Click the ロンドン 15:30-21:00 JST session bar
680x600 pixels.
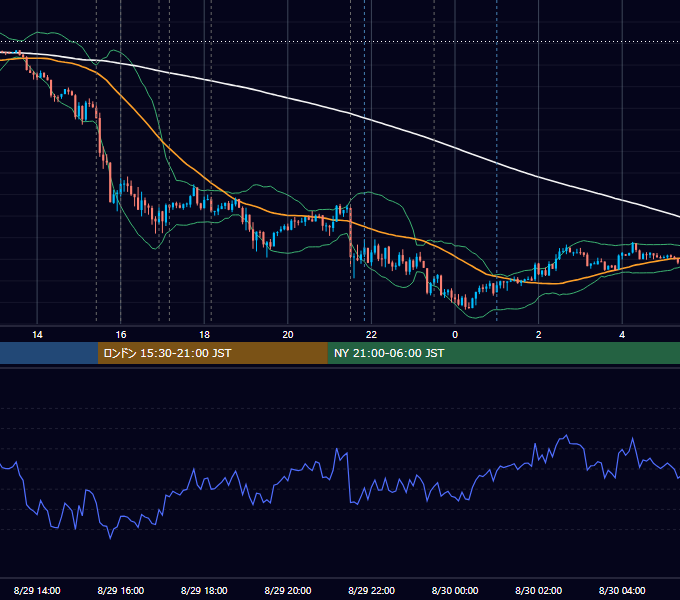(x=212, y=353)
